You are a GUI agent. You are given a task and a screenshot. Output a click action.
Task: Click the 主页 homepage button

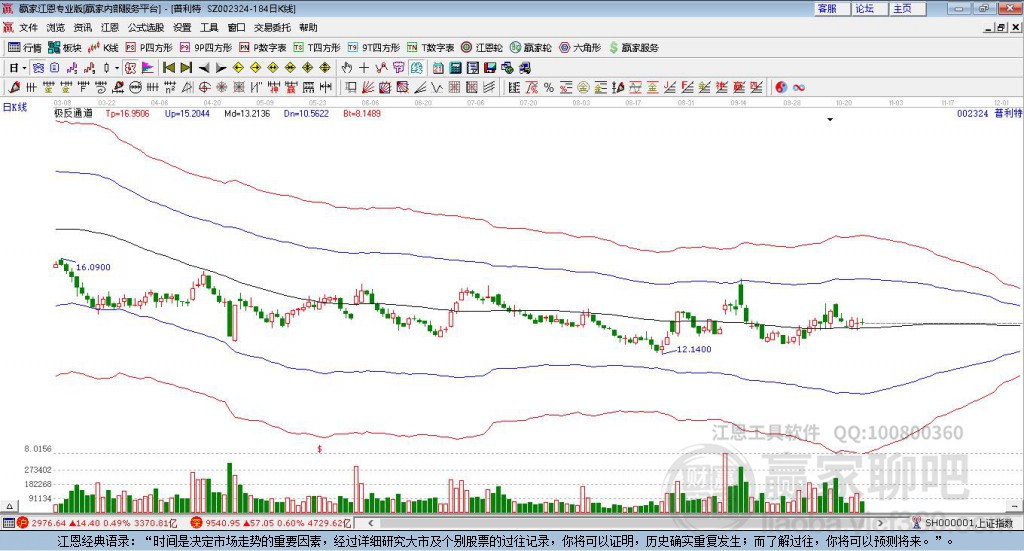point(907,8)
